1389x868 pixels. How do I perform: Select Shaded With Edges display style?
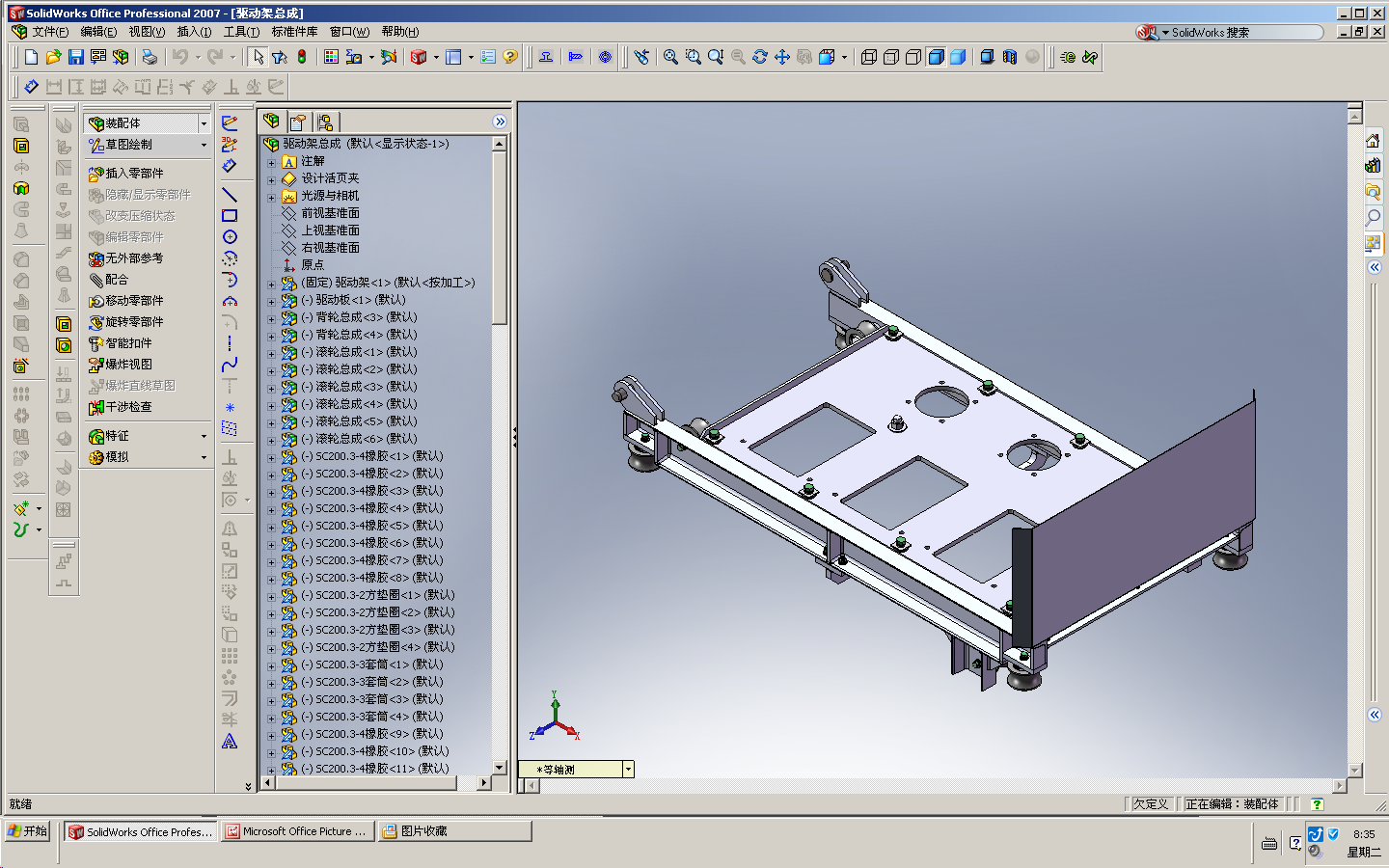[935, 57]
